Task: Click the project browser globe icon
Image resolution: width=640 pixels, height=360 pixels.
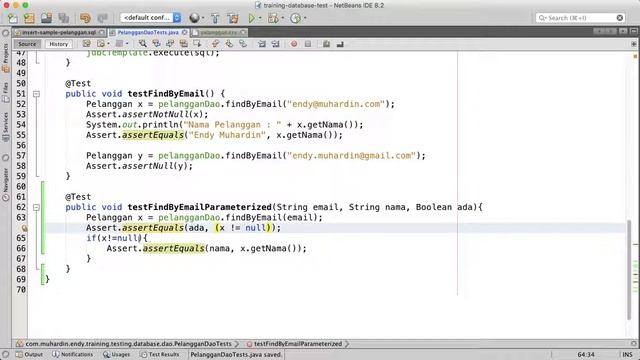Action: click(194, 18)
